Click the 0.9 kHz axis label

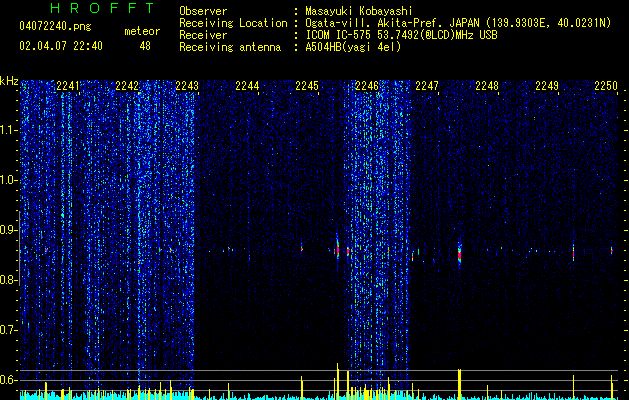click(9, 230)
